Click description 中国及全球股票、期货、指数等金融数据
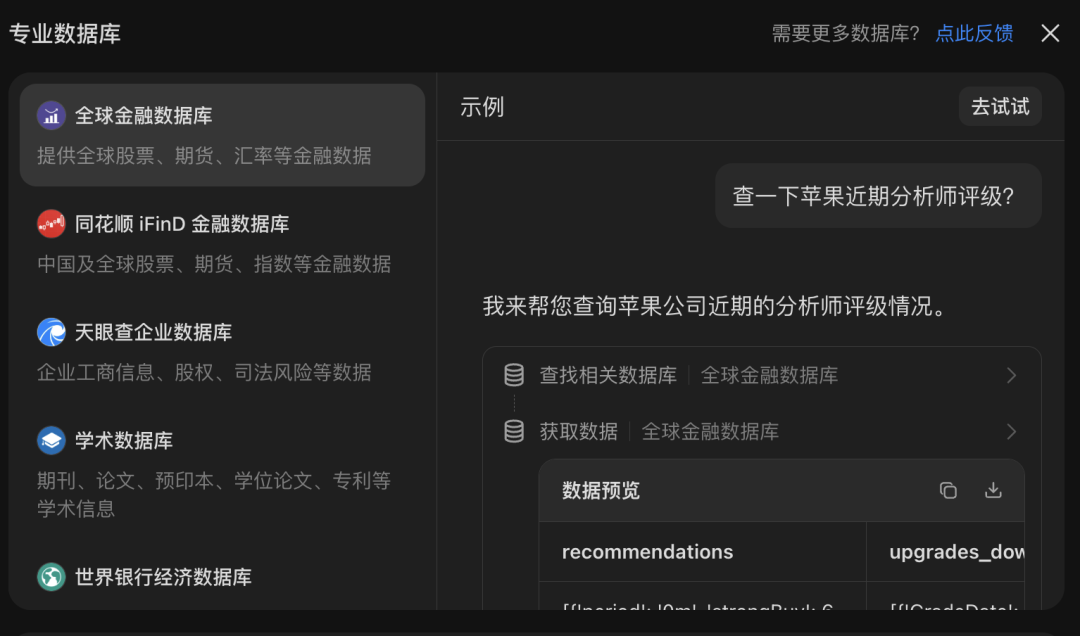This screenshot has height=636, width=1080. 214,264
